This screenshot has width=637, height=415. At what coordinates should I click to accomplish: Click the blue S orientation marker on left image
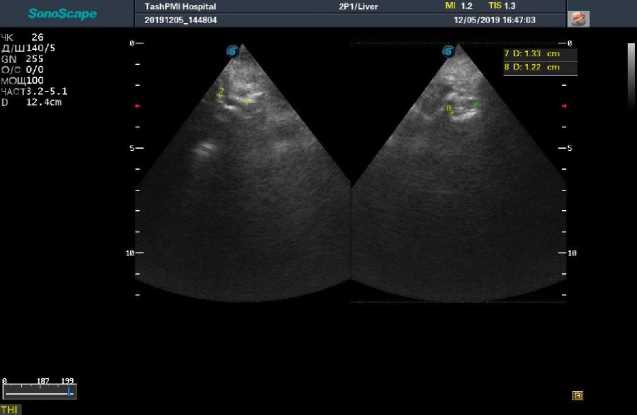coord(232,52)
